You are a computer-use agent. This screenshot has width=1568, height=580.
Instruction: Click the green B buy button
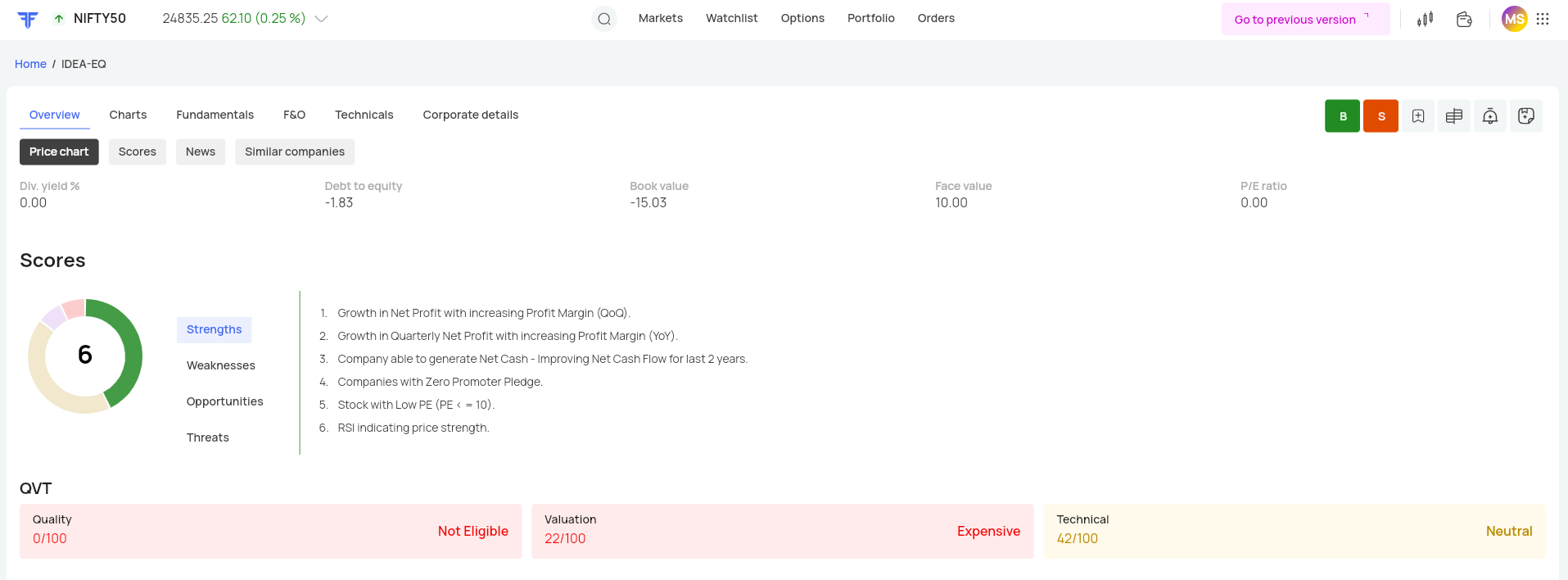pyautogui.click(x=1343, y=116)
